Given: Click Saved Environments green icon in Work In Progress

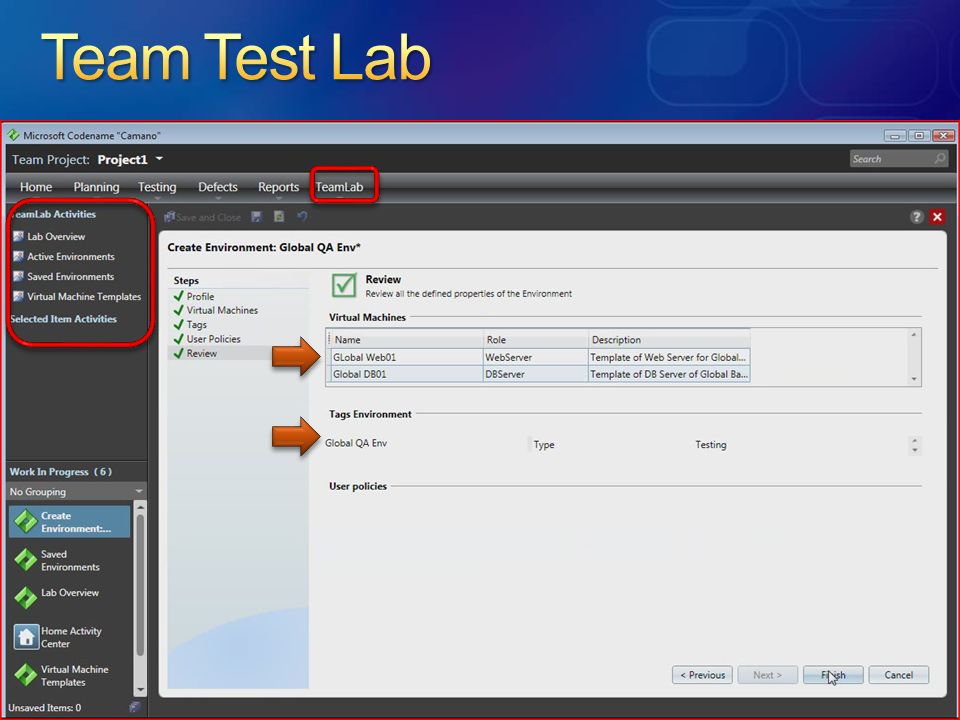Looking at the screenshot, I should coord(26,560).
